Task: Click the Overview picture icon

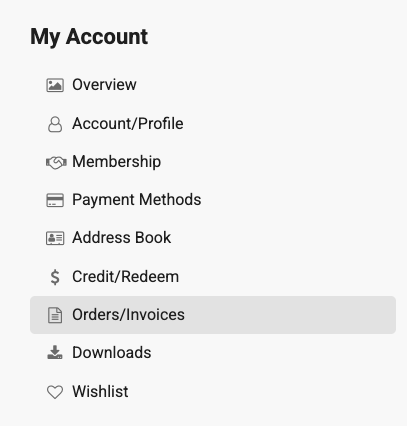Action: point(55,85)
